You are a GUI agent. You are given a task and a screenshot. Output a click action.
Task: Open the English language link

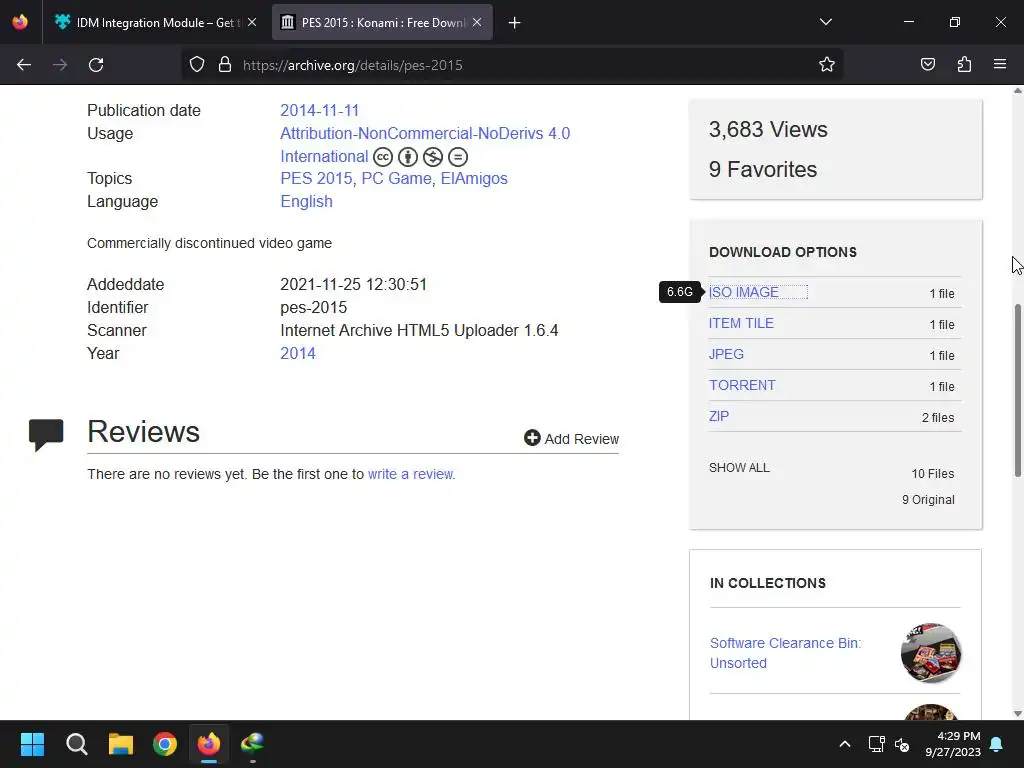(x=306, y=201)
